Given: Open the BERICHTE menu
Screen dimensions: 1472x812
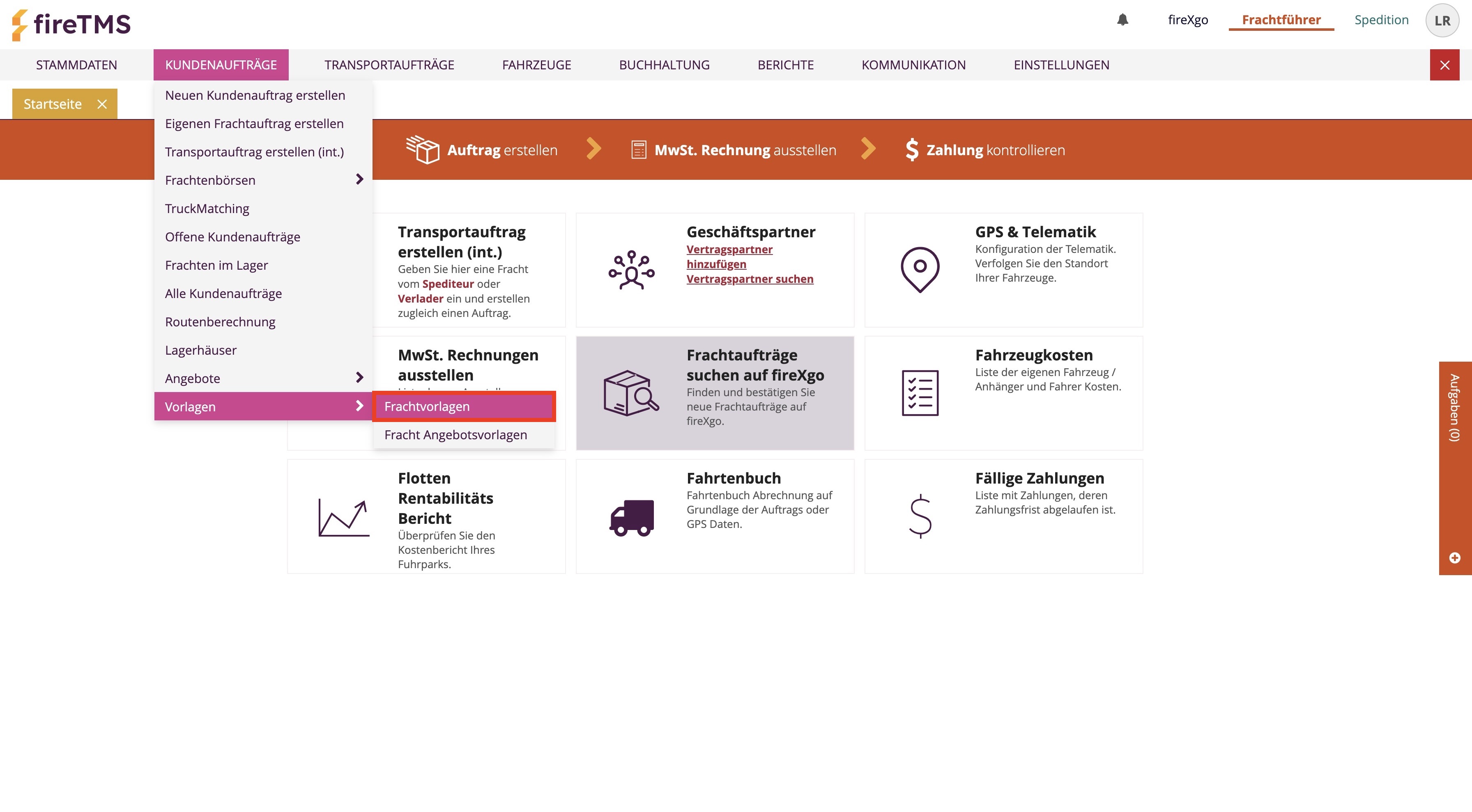Looking at the screenshot, I should (x=785, y=65).
